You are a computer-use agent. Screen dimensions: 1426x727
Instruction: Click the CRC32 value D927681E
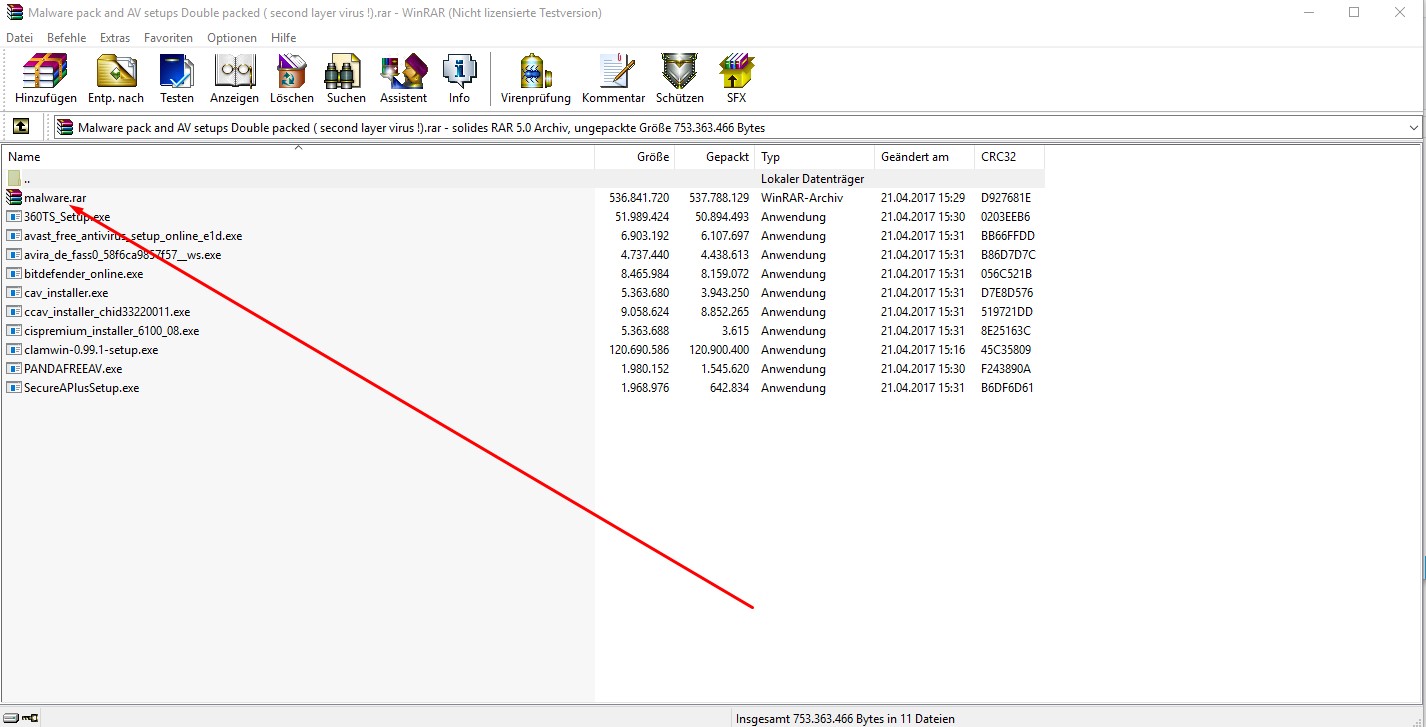(1006, 198)
